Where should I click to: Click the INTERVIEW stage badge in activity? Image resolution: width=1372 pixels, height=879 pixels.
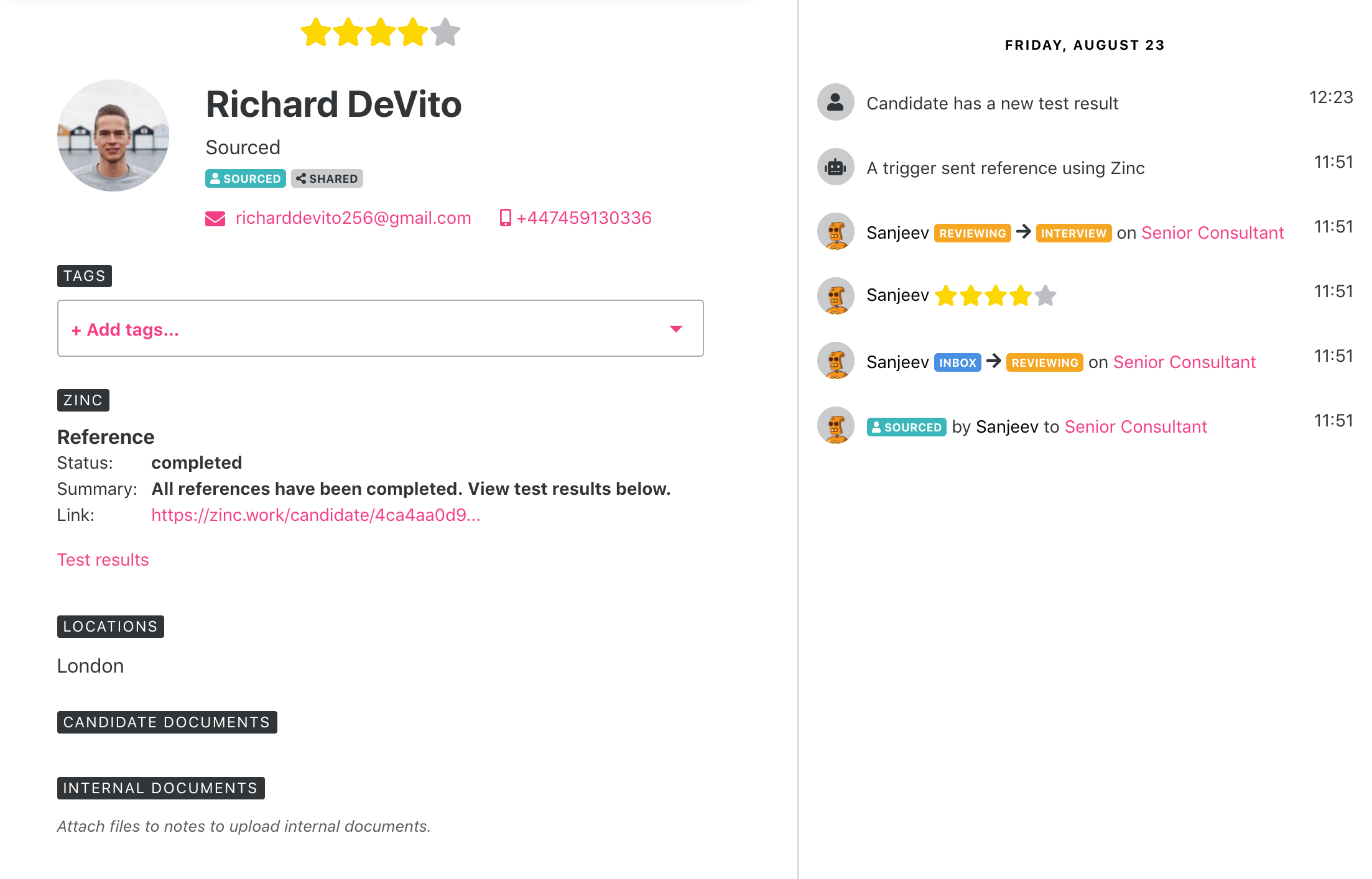point(1073,233)
